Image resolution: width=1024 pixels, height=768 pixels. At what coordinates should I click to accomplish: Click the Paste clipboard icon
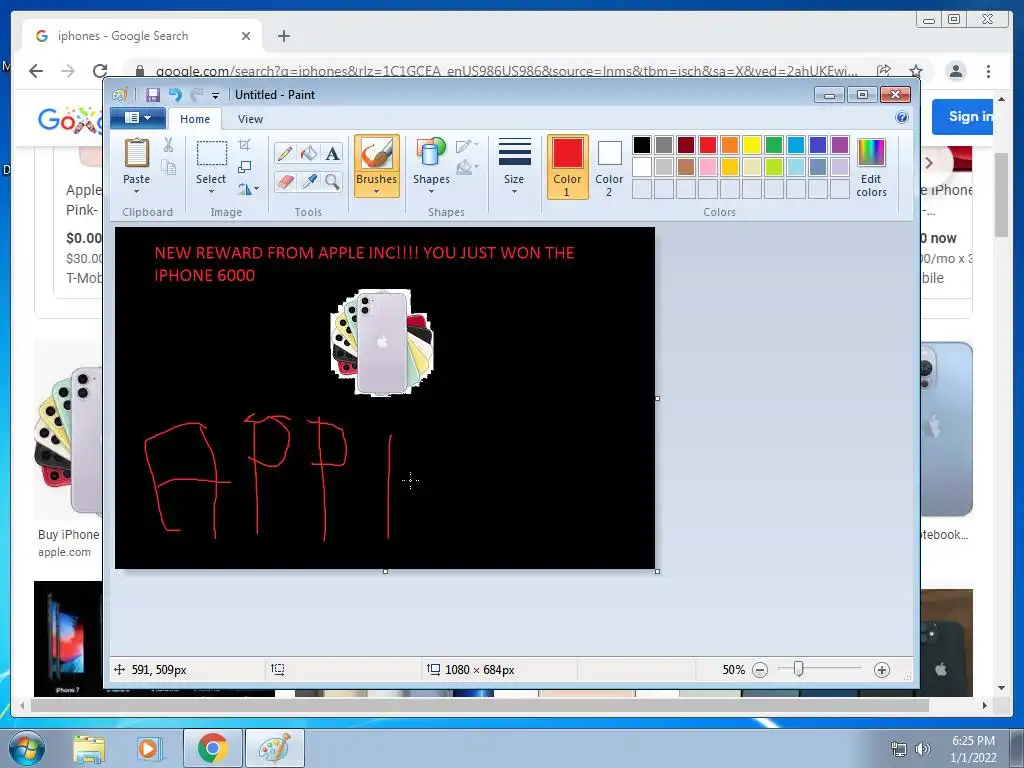(x=136, y=154)
